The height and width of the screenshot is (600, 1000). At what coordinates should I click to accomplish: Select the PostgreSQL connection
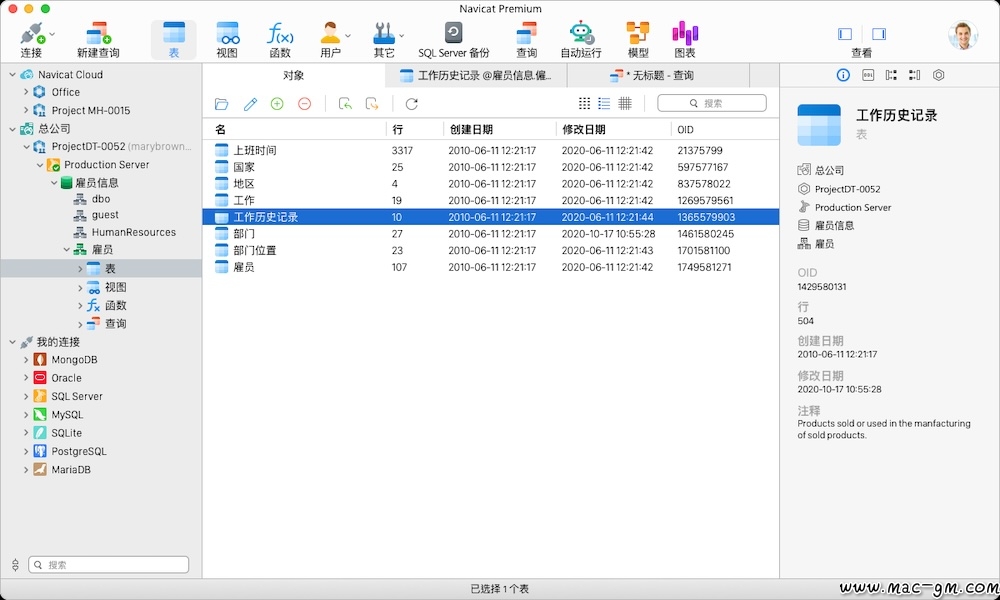78,451
